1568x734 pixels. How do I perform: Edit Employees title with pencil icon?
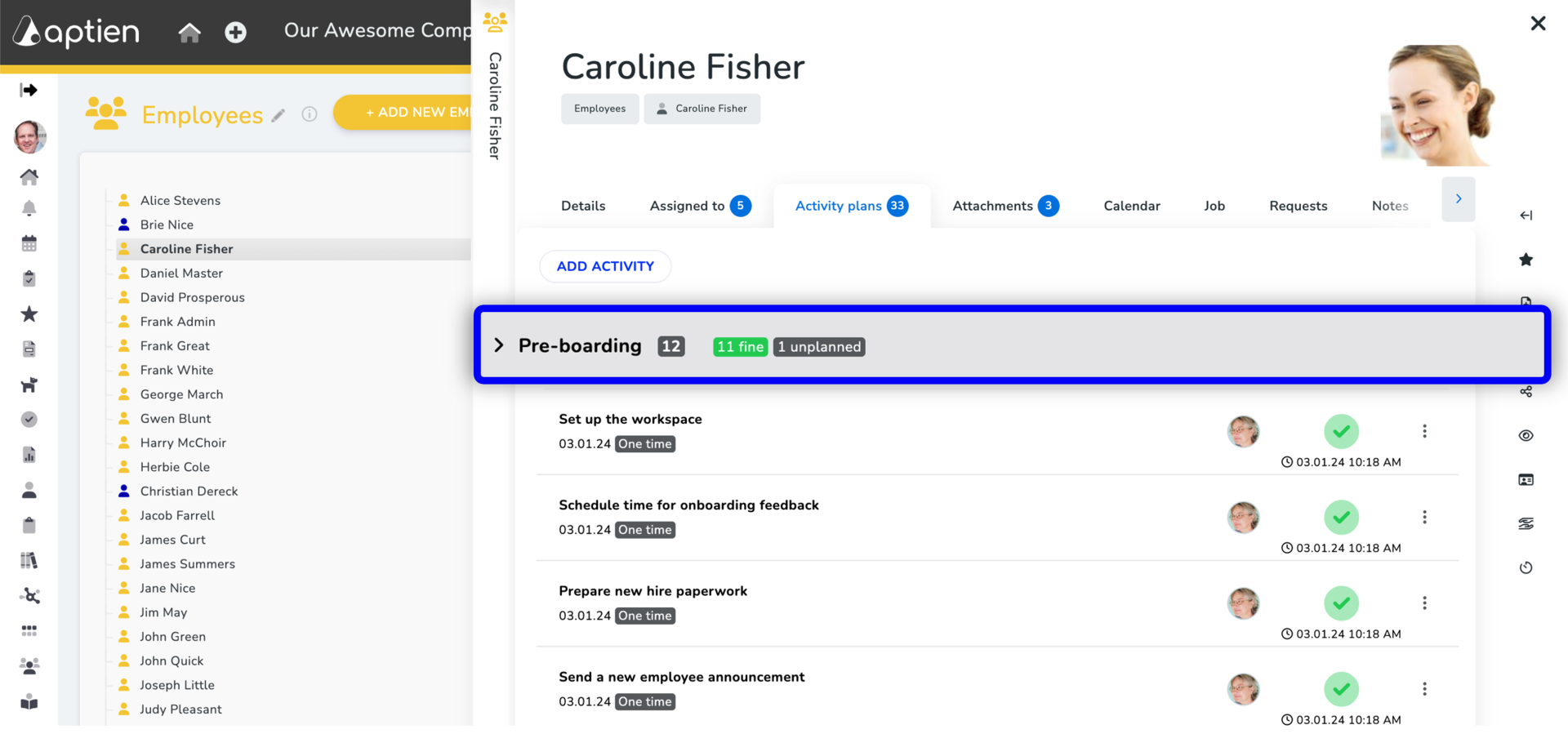coord(278,115)
